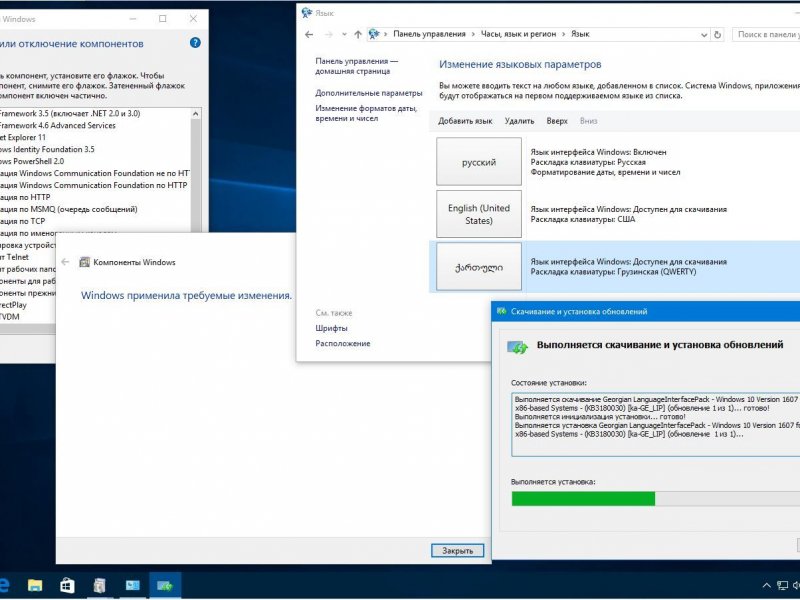Click the Компоненты Windows dialog header icon
Screen dimensions: 800x600
[x=84, y=262]
